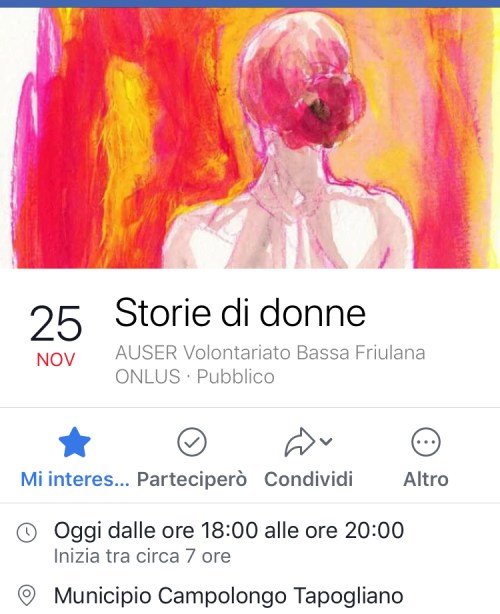Select the 'Altro' label
The image size is (500, 614).
[426, 479]
